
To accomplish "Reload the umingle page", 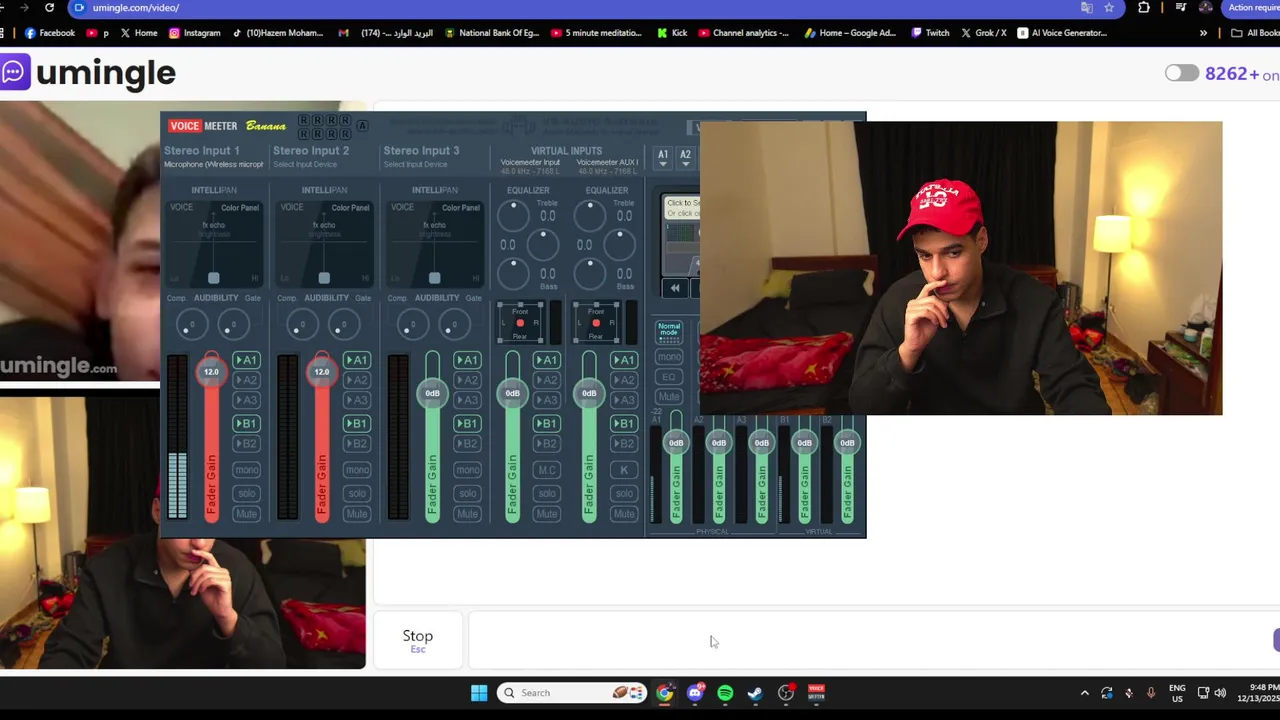I will click(49, 7).
